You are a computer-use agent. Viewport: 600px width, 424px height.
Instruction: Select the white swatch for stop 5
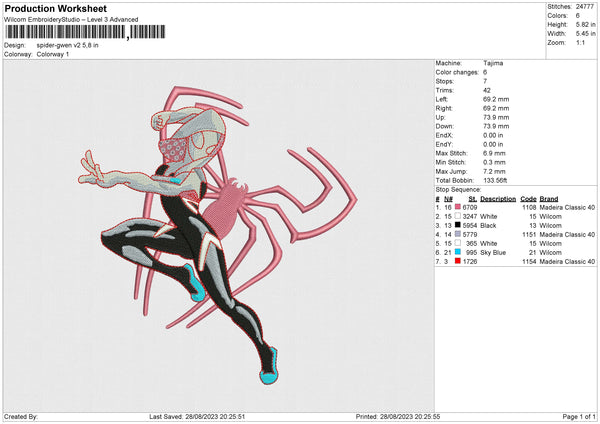tap(457, 243)
